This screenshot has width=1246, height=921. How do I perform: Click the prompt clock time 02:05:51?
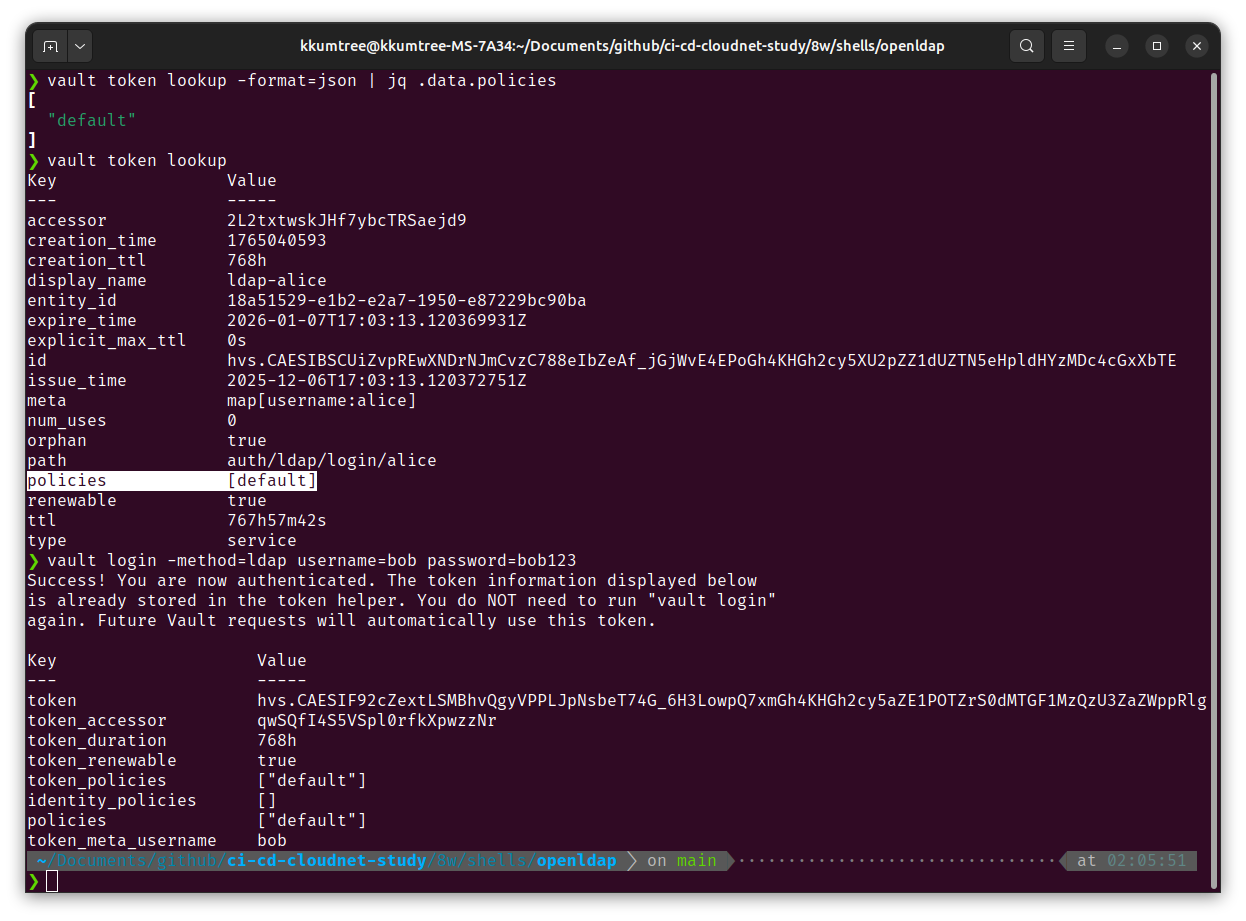(1147, 860)
